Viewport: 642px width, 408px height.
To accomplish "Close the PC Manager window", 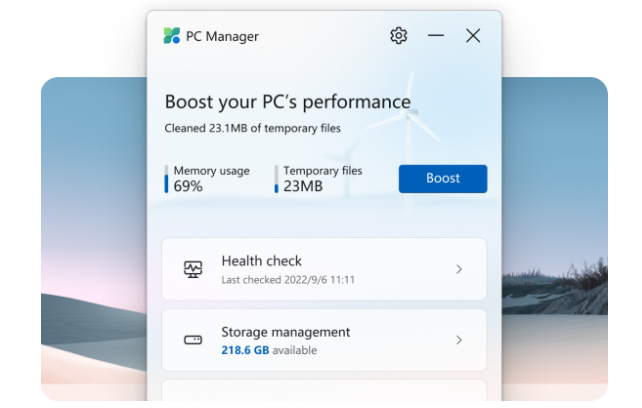I will [x=473, y=36].
